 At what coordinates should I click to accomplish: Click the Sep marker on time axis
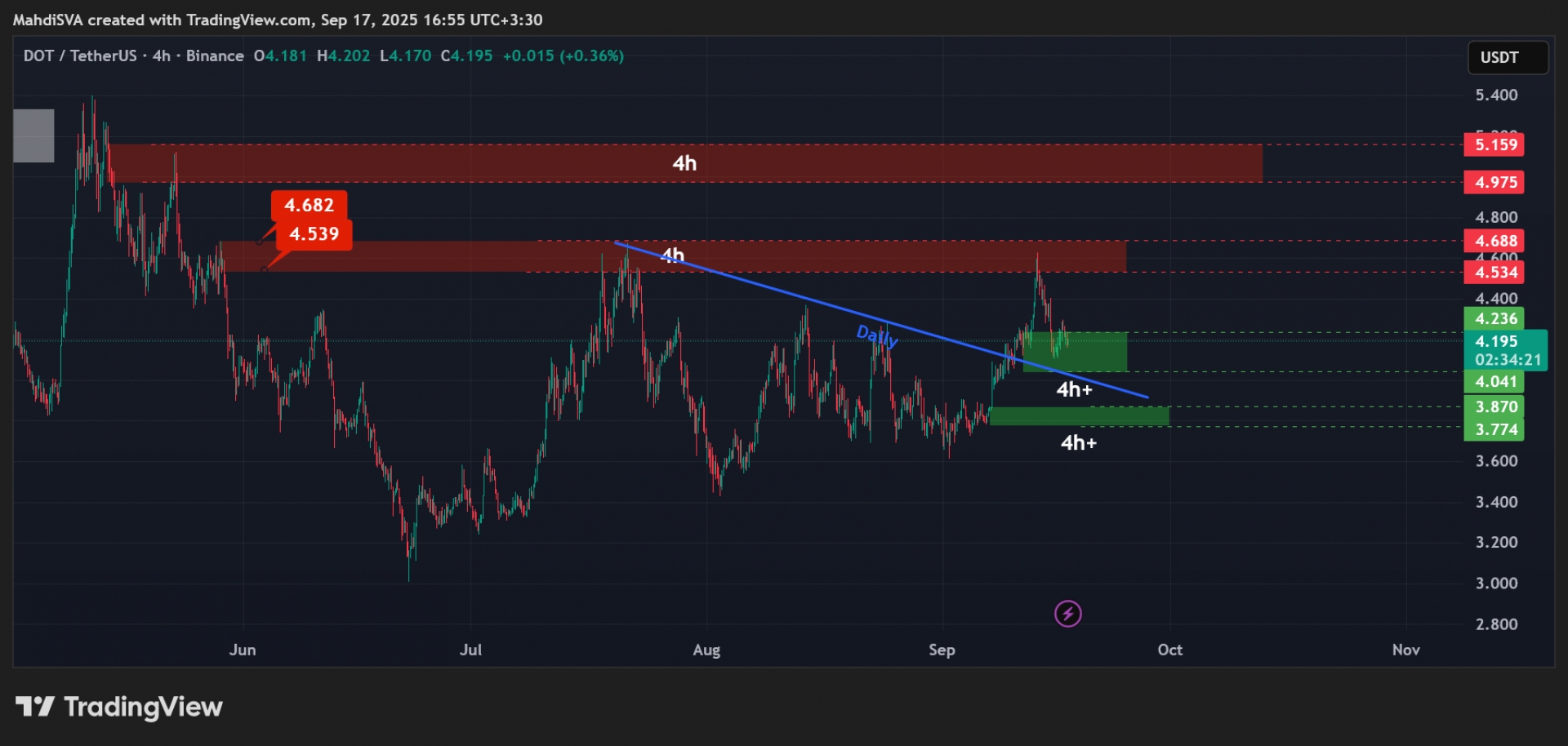(x=942, y=650)
